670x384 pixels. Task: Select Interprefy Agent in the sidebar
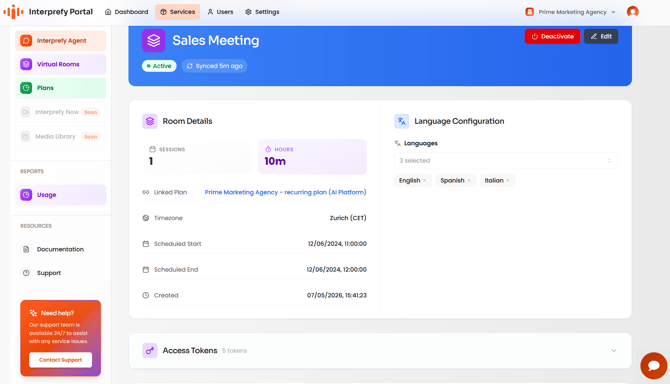(61, 41)
